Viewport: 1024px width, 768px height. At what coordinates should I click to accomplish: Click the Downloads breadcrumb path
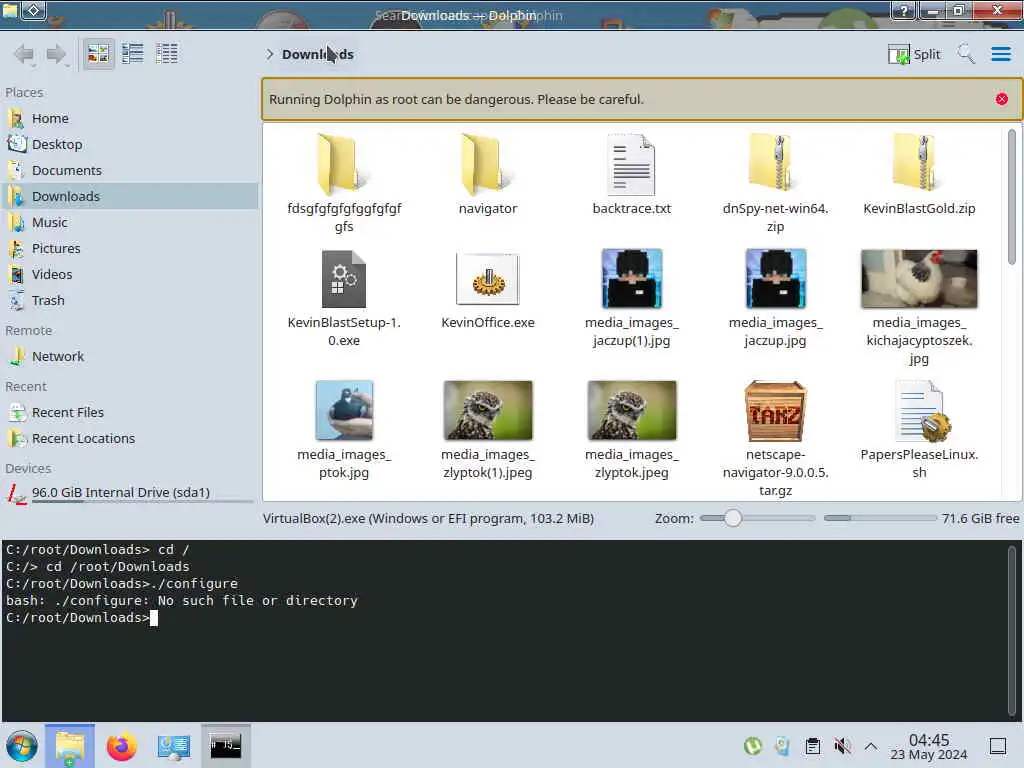coord(318,54)
